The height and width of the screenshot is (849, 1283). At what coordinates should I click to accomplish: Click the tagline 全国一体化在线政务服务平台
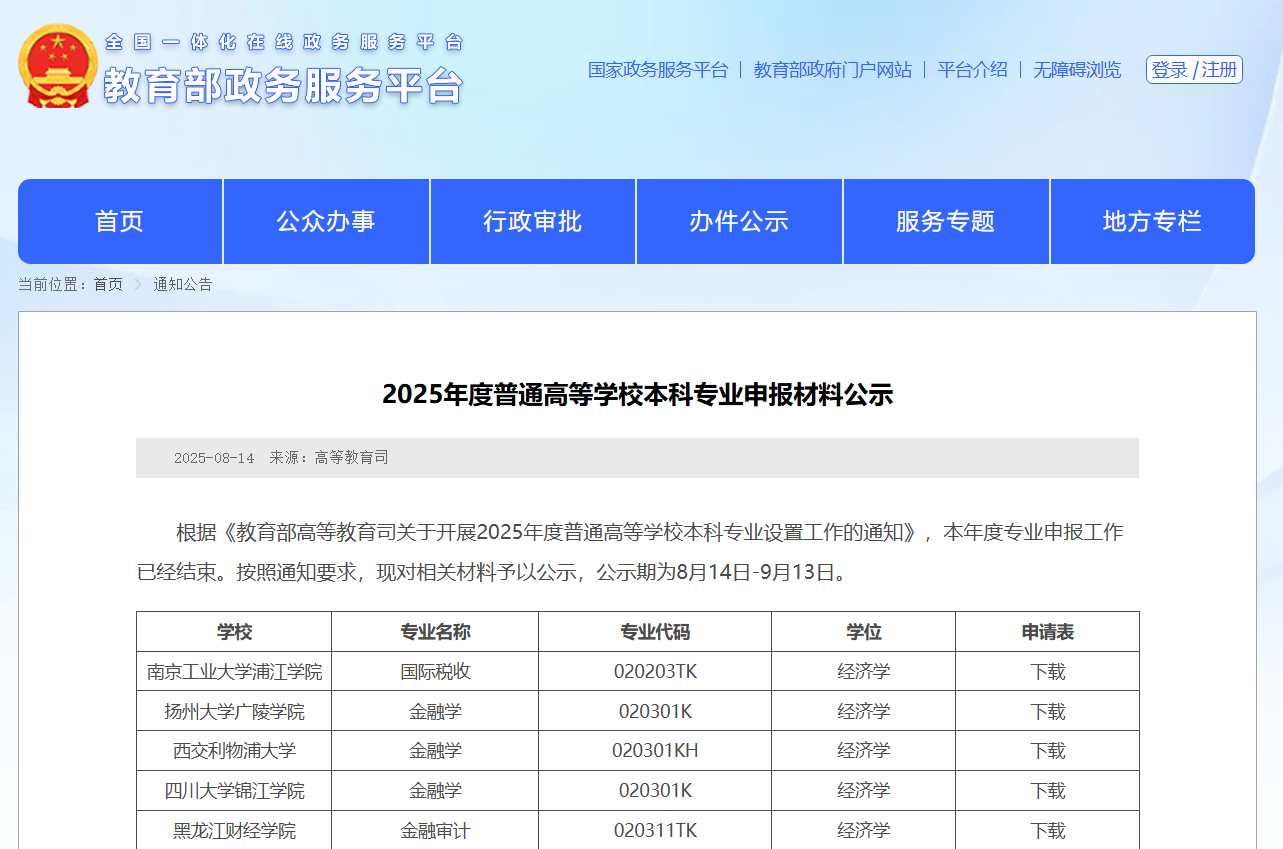point(284,42)
